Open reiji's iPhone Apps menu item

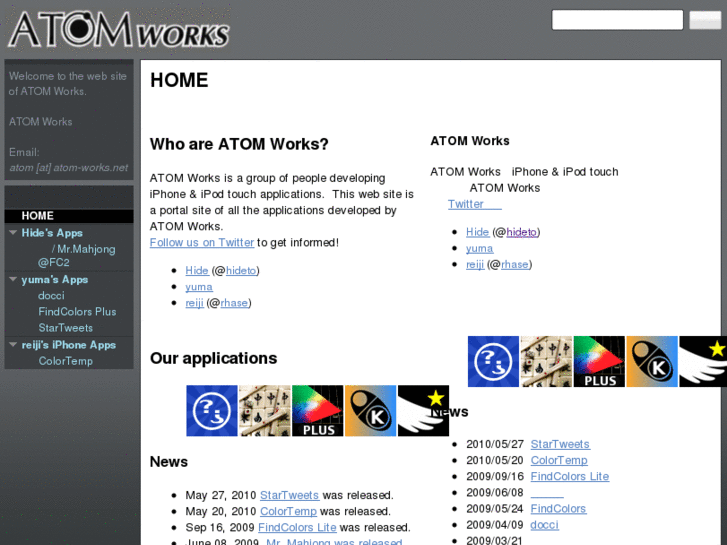coord(69,345)
